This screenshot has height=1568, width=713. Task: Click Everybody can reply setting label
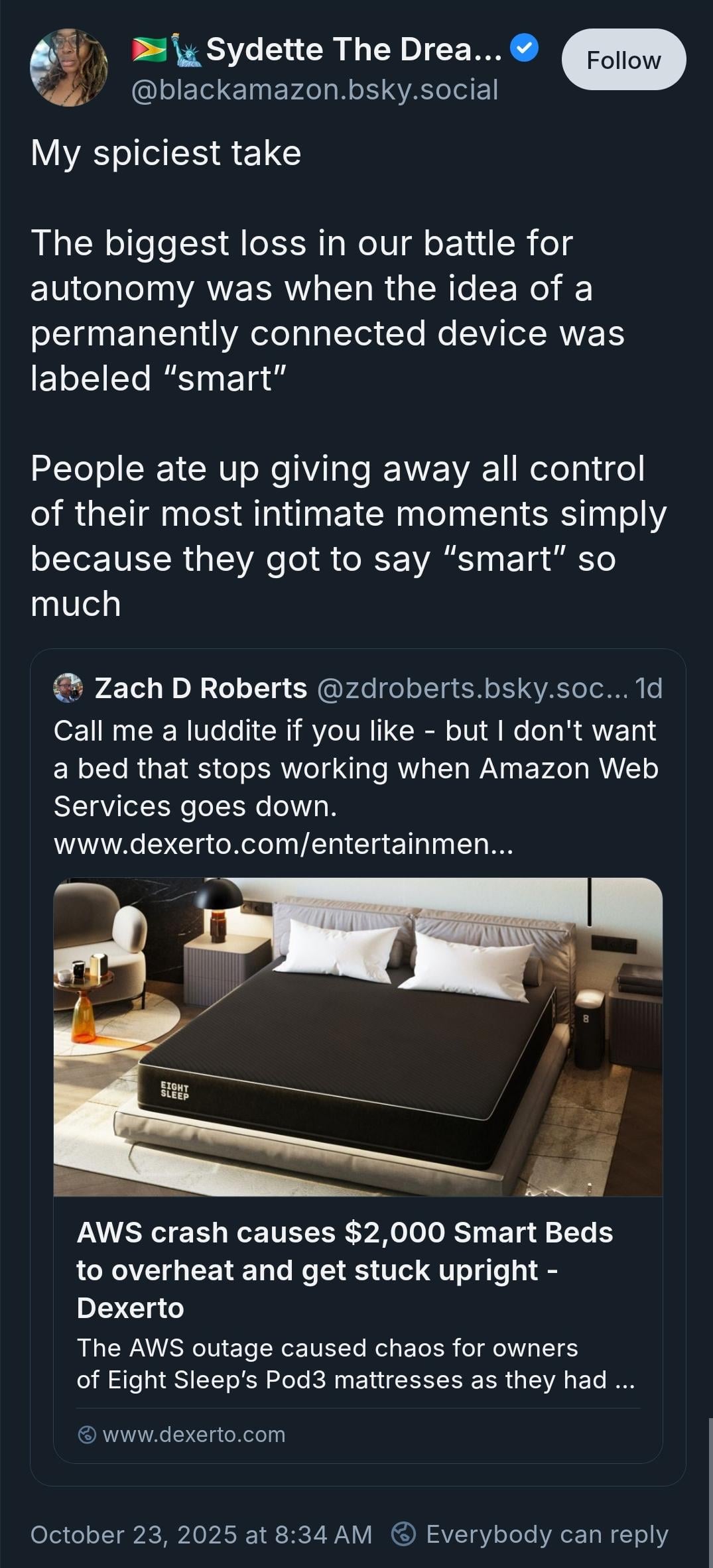547,1535
